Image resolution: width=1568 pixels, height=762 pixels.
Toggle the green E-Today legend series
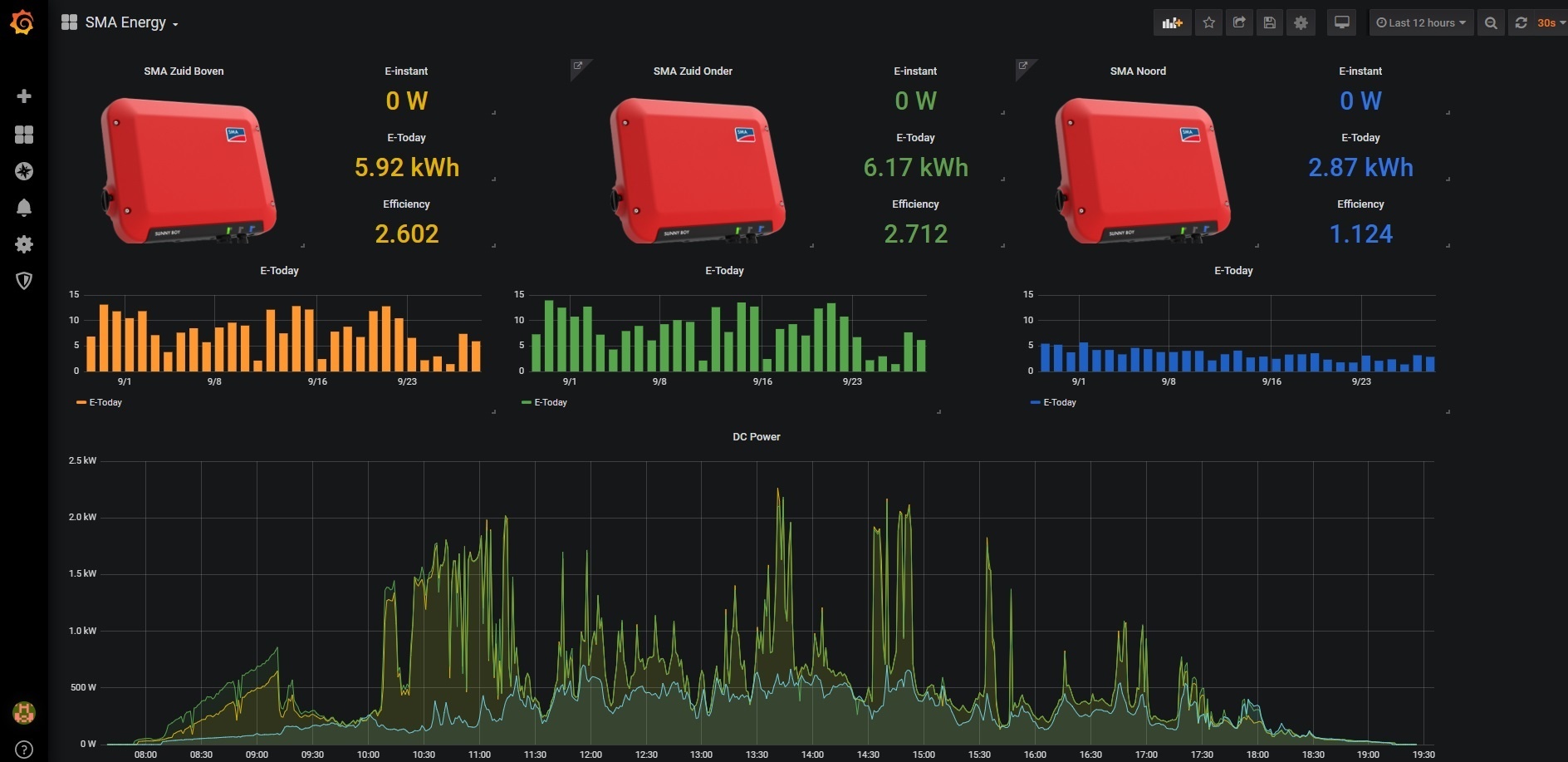coord(551,402)
